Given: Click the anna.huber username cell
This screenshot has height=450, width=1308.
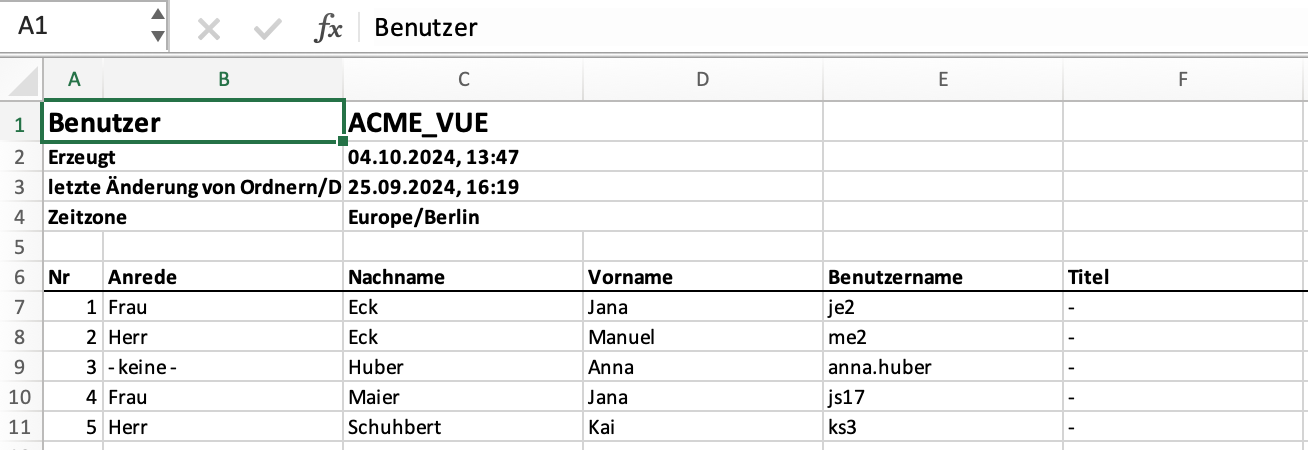Looking at the screenshot, I should (942, 367).
